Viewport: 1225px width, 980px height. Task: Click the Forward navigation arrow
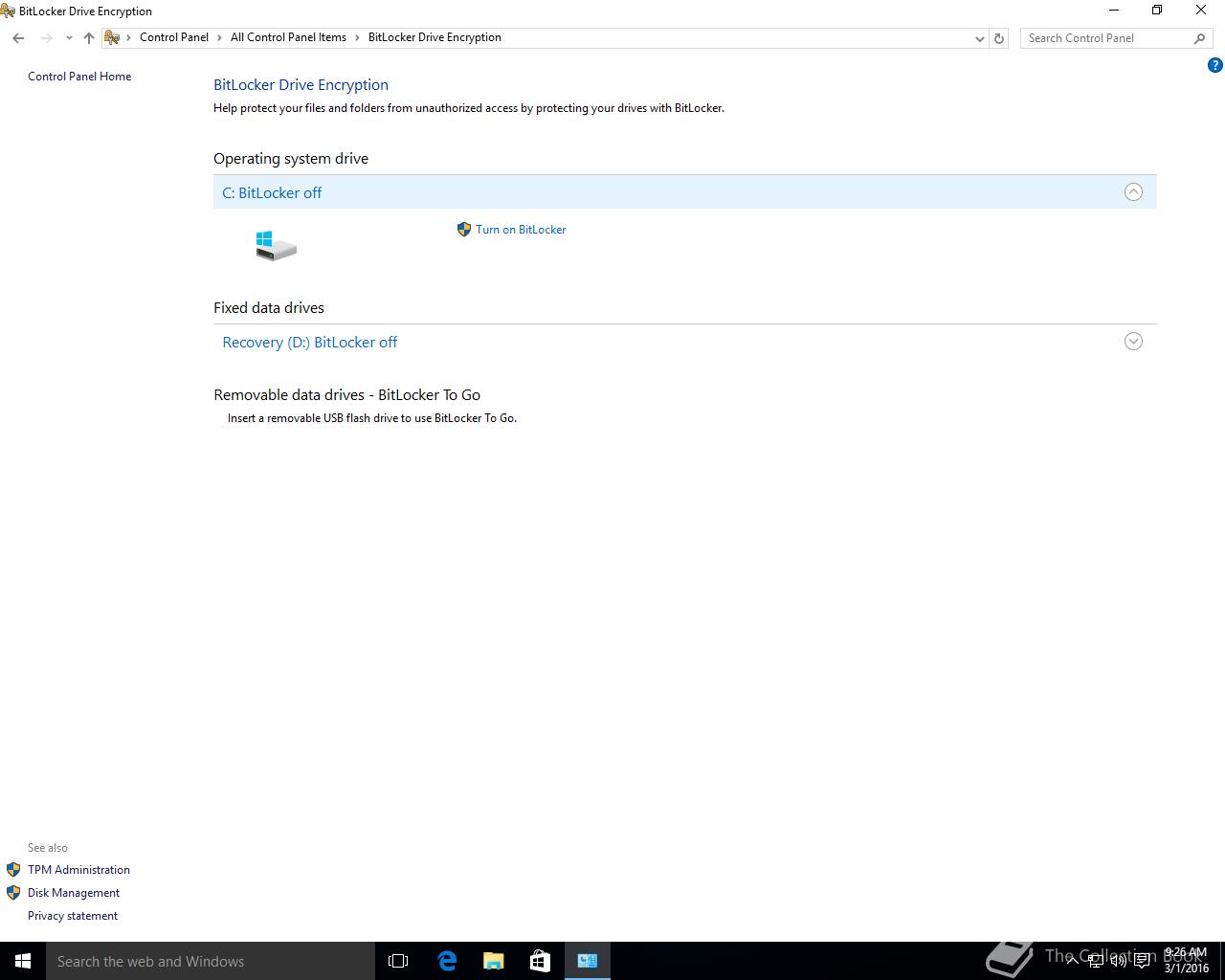click(x=46, y=38)
